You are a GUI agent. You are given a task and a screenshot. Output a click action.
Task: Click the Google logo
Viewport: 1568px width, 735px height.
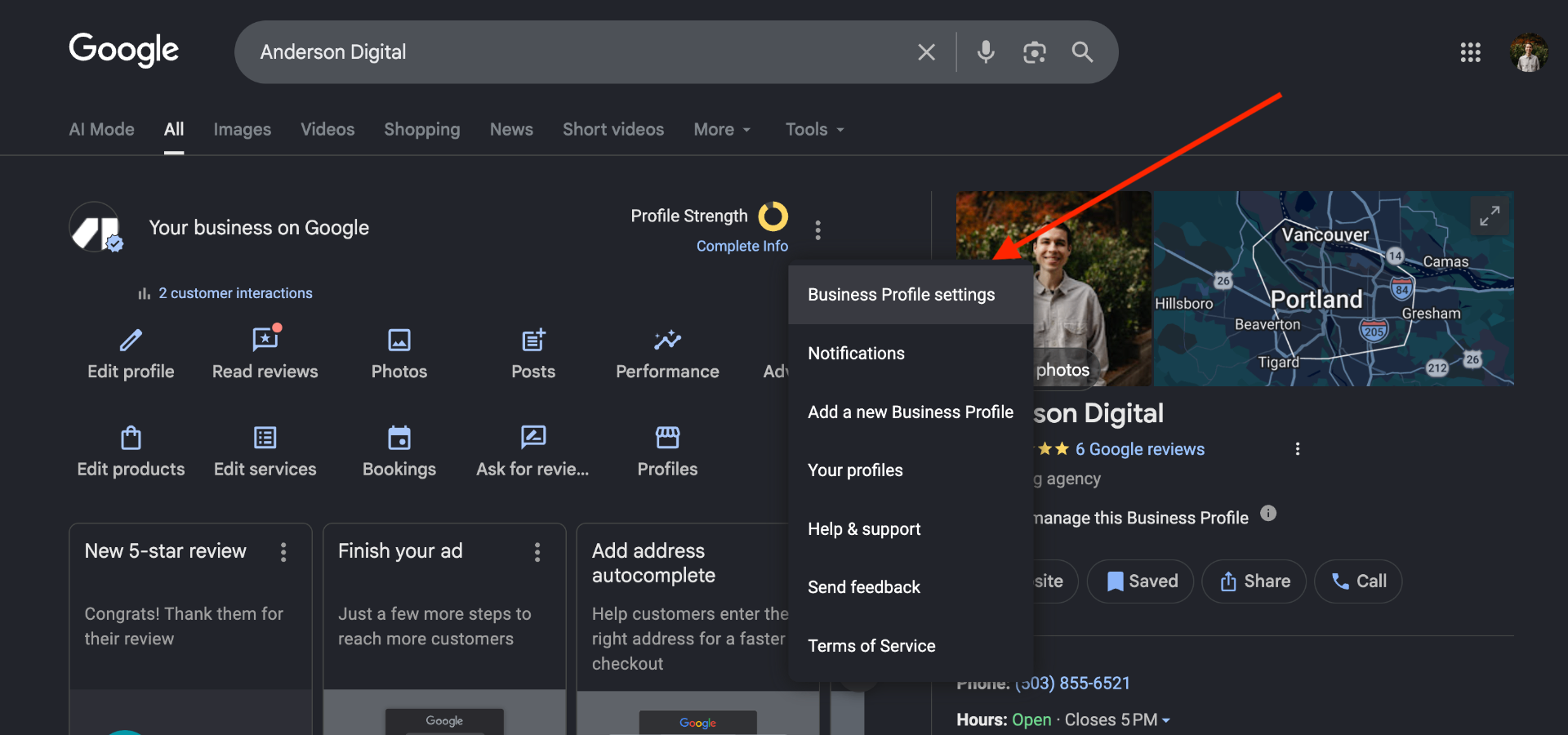pos(123,50)
